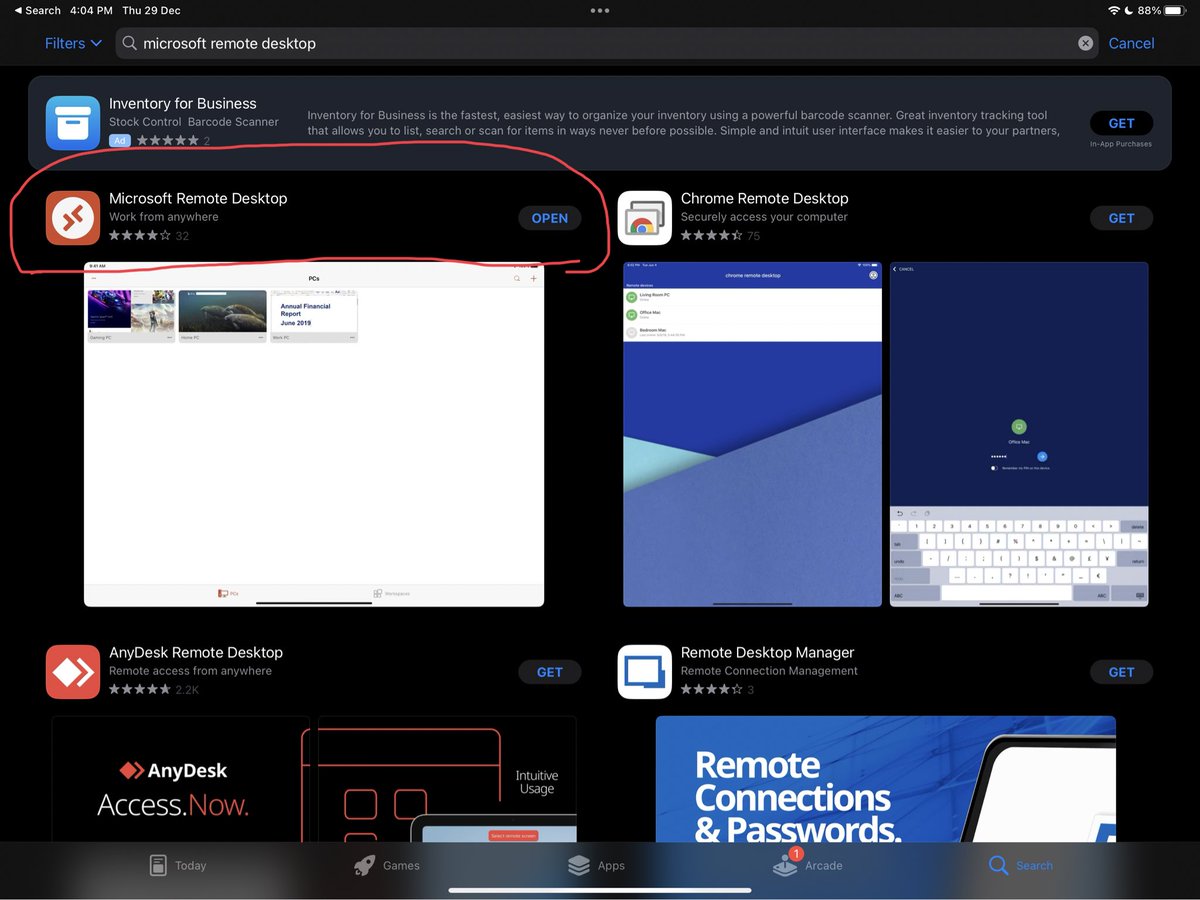View Chrome Remote Desktop keyboard screenshot
The height and width of the screenshot is (900, 1200).
(1019, 434)
